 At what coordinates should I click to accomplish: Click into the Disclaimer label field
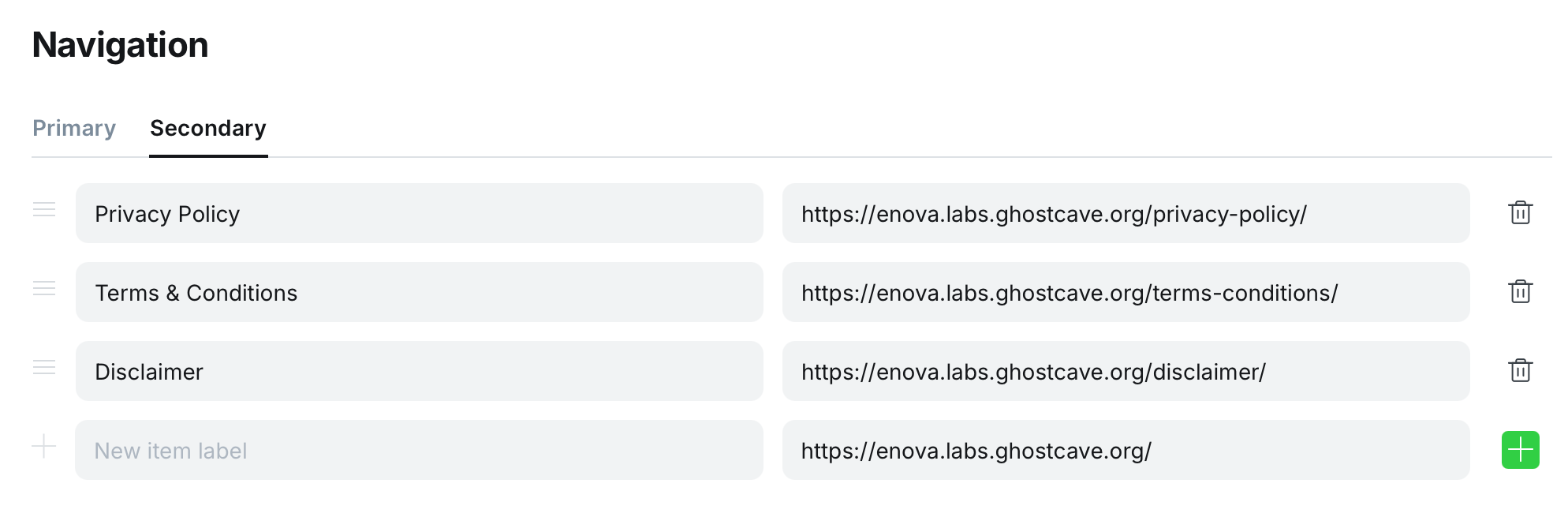tap(419, 371)
